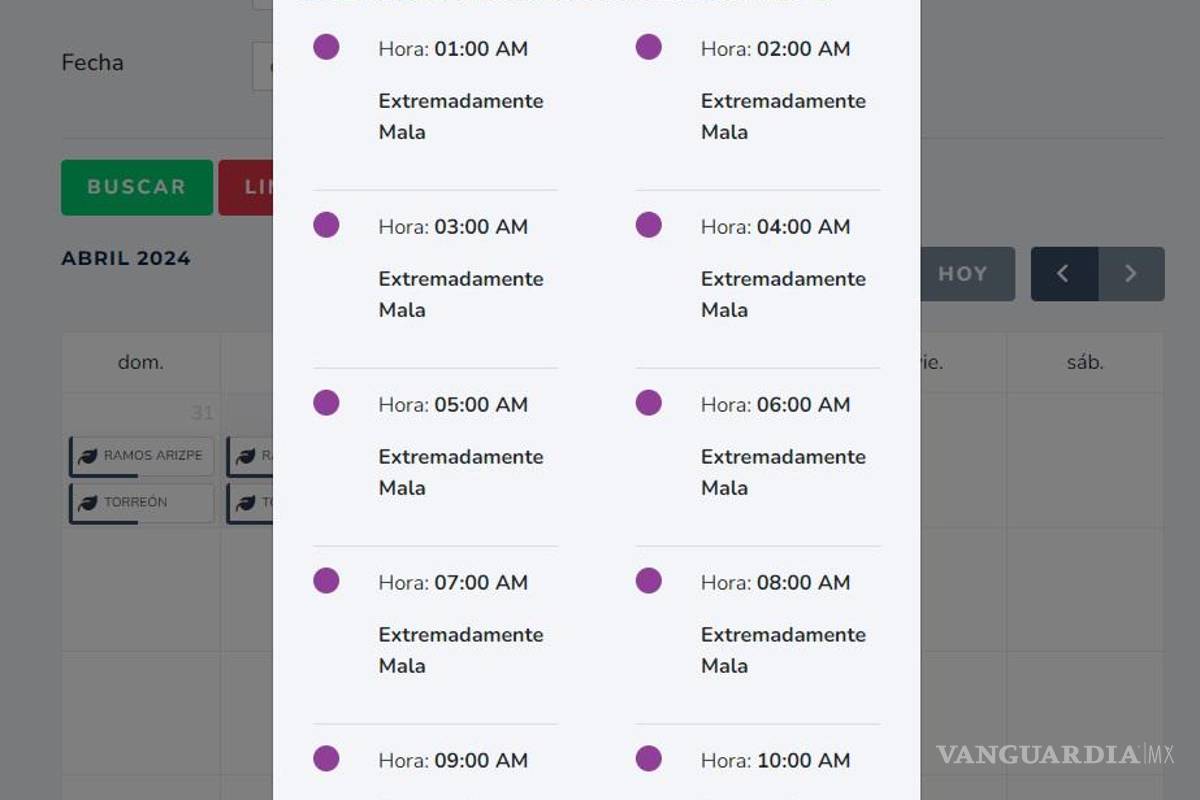1200x800 pixels.
Task: Click the purple dot for 01:00 AM
Action: point(326,47)
